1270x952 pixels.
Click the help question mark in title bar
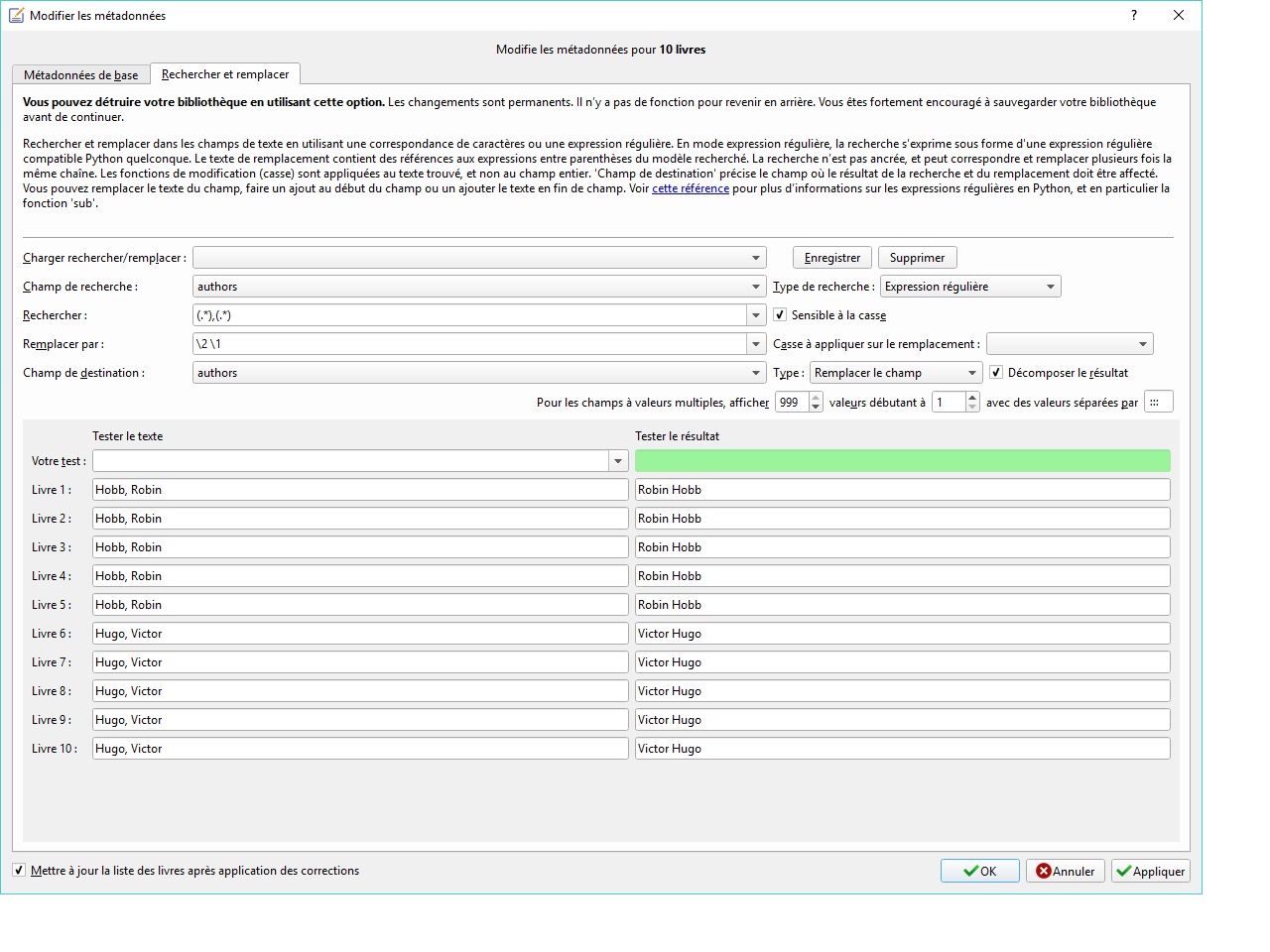click(x=1134, y=15)
